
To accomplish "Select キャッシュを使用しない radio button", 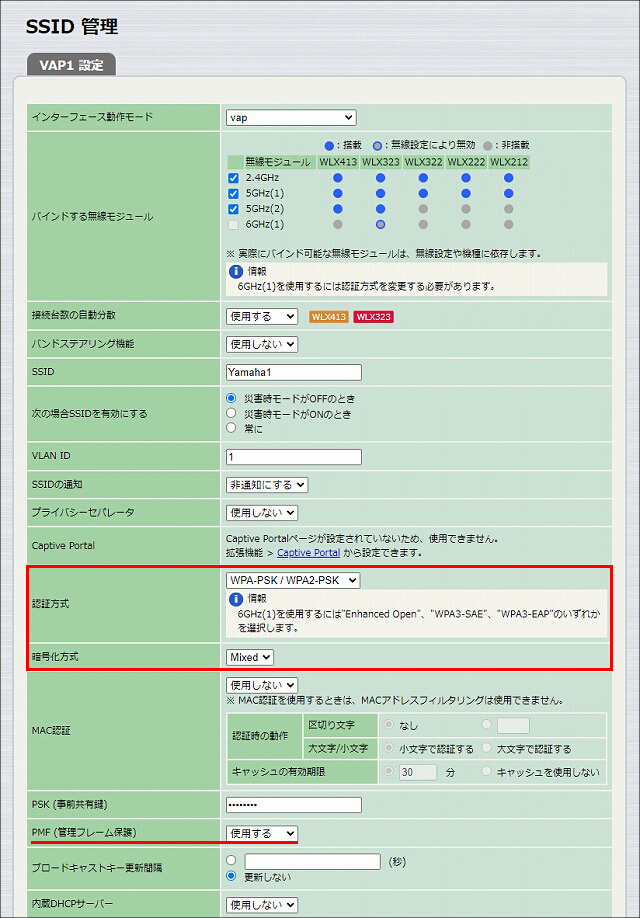I will 486,772.
